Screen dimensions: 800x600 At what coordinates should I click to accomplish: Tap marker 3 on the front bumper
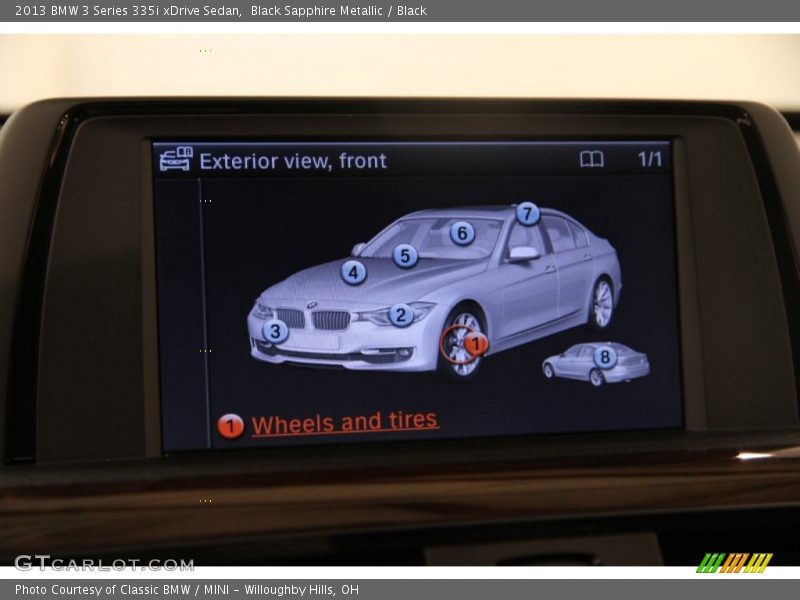275,331
